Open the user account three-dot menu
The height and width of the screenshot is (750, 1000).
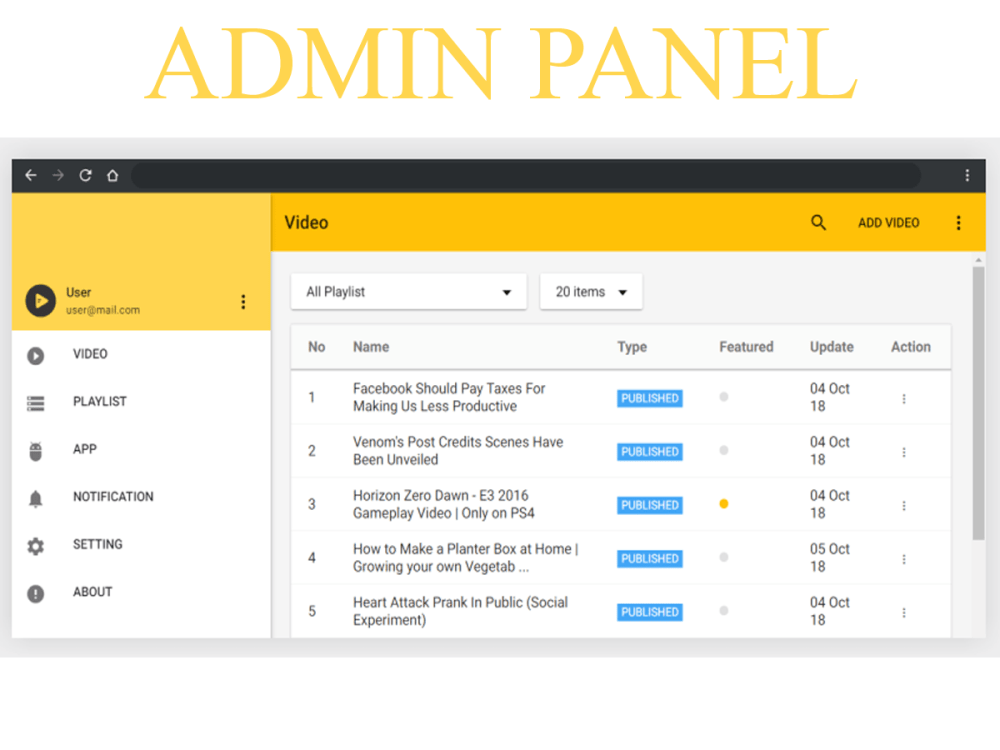(243, 302)
